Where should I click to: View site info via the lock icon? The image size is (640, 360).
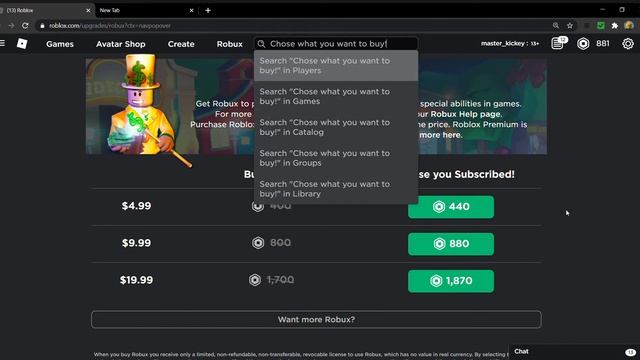(x=42, y=26)
